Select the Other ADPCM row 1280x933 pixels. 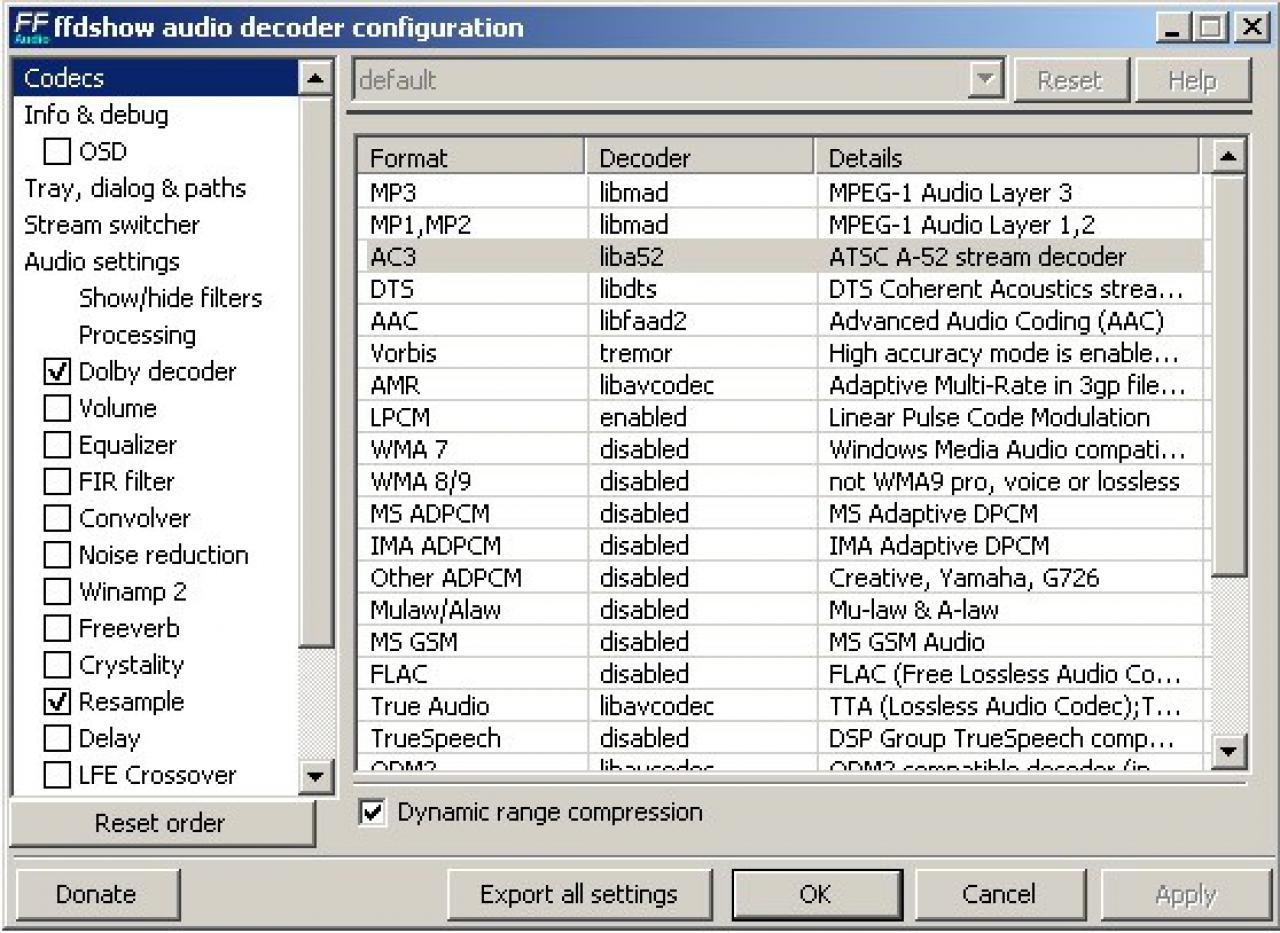tap(780, 578)
